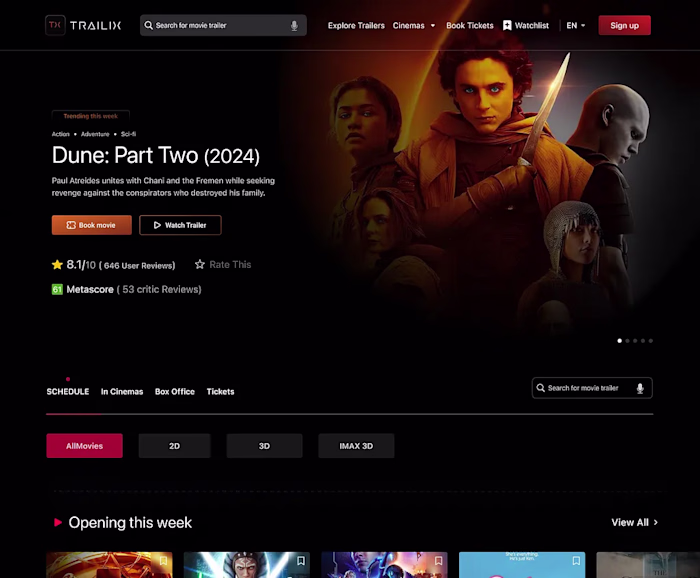The width and height of the screenshot is (700, 578).
Task: Bookmark the third movie poster card
Action: coord(438,561)
